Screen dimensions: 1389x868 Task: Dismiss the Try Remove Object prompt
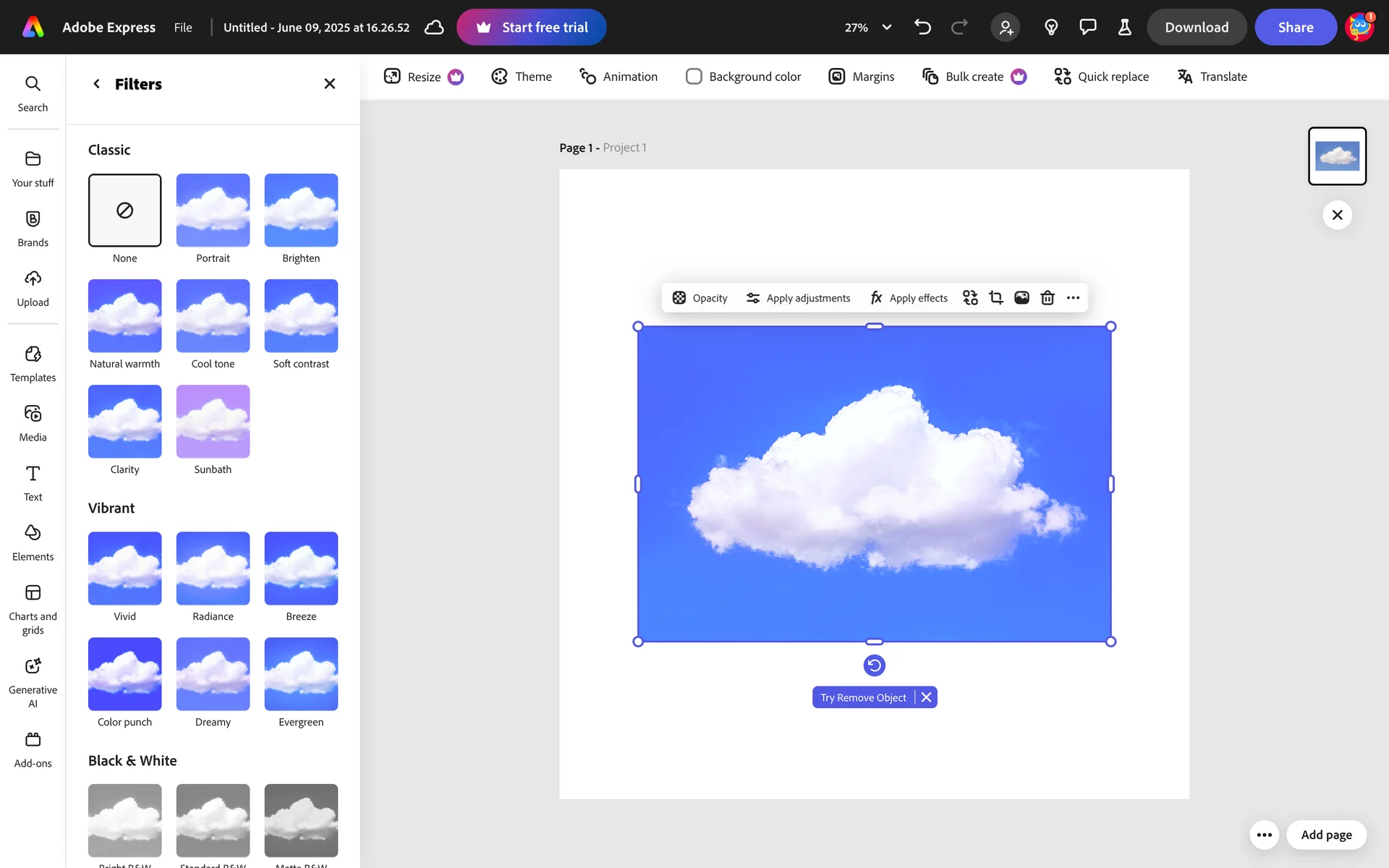click(926, 697)
